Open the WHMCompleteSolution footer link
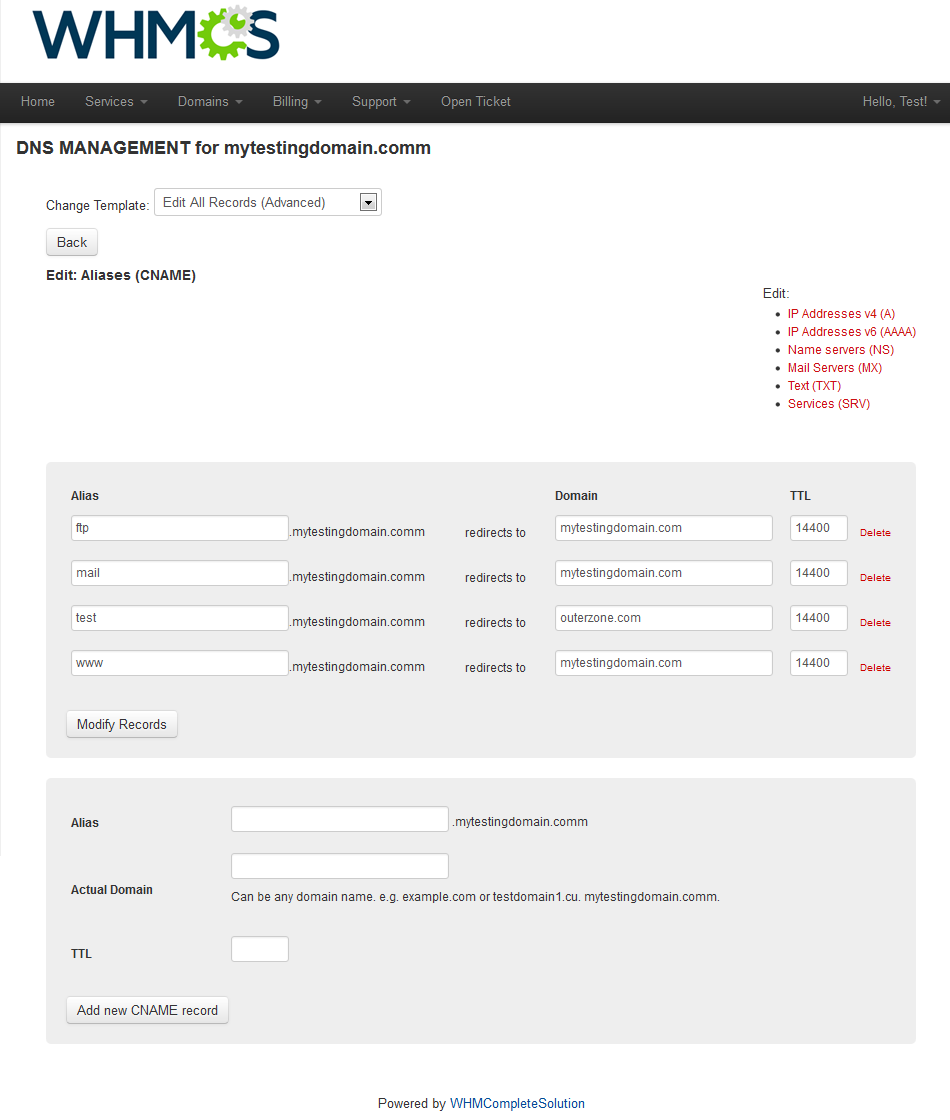Image resolution: width=950 pixels, height=1120 pixels. click(x=517, y=1104)
